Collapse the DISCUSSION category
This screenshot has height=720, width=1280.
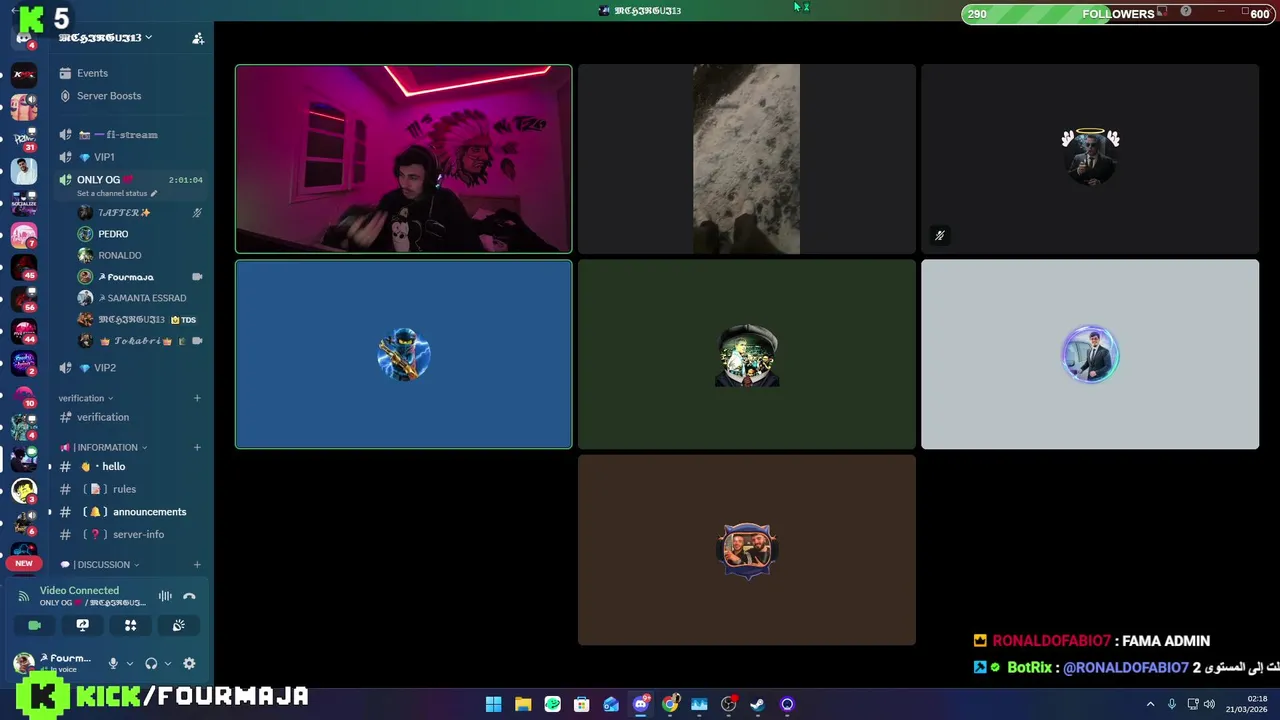click(99, 564)
